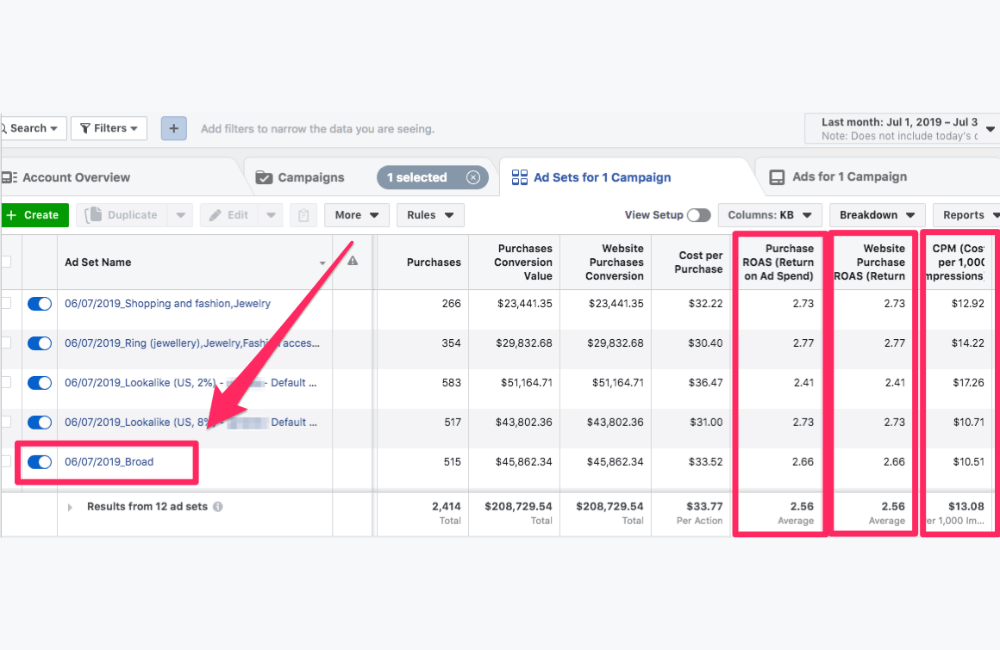
Task: Click the Campaigns folder icon
Action: [264, 177]
